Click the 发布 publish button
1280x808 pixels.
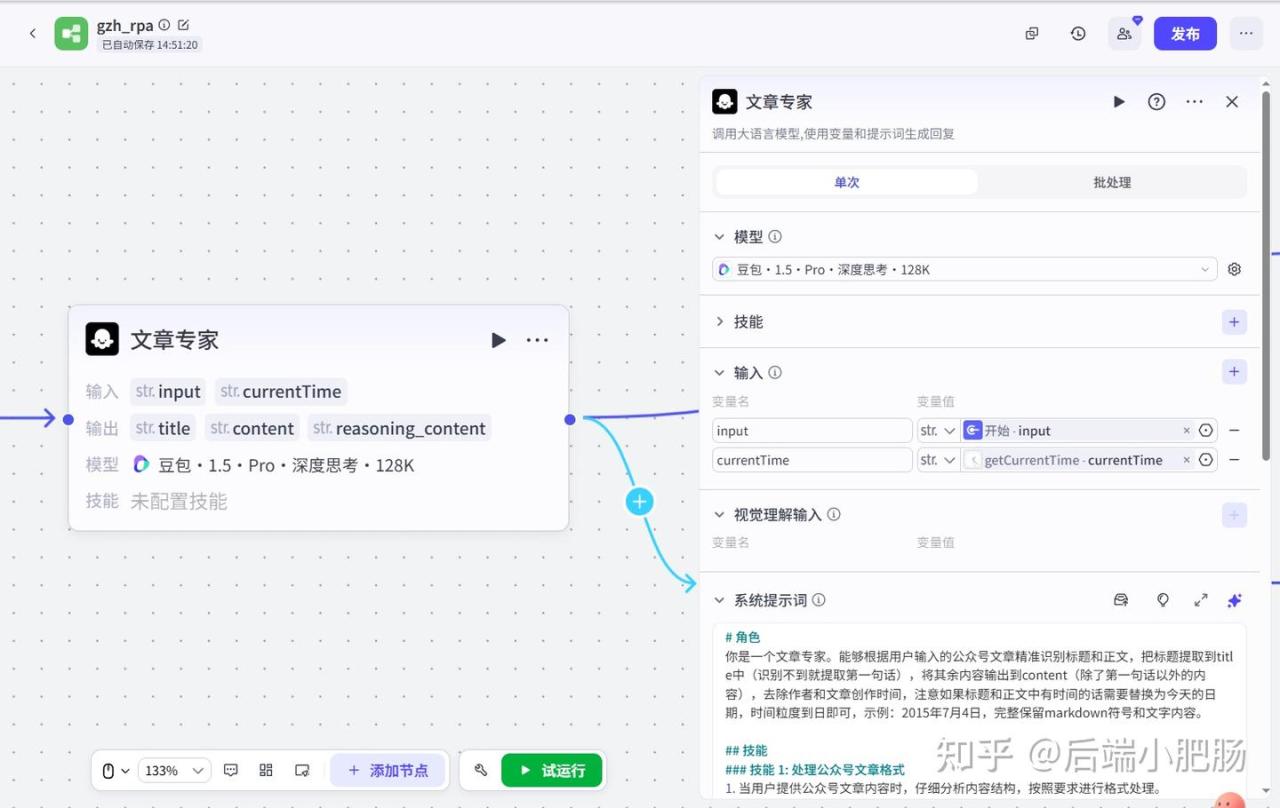click(1185, 33)
